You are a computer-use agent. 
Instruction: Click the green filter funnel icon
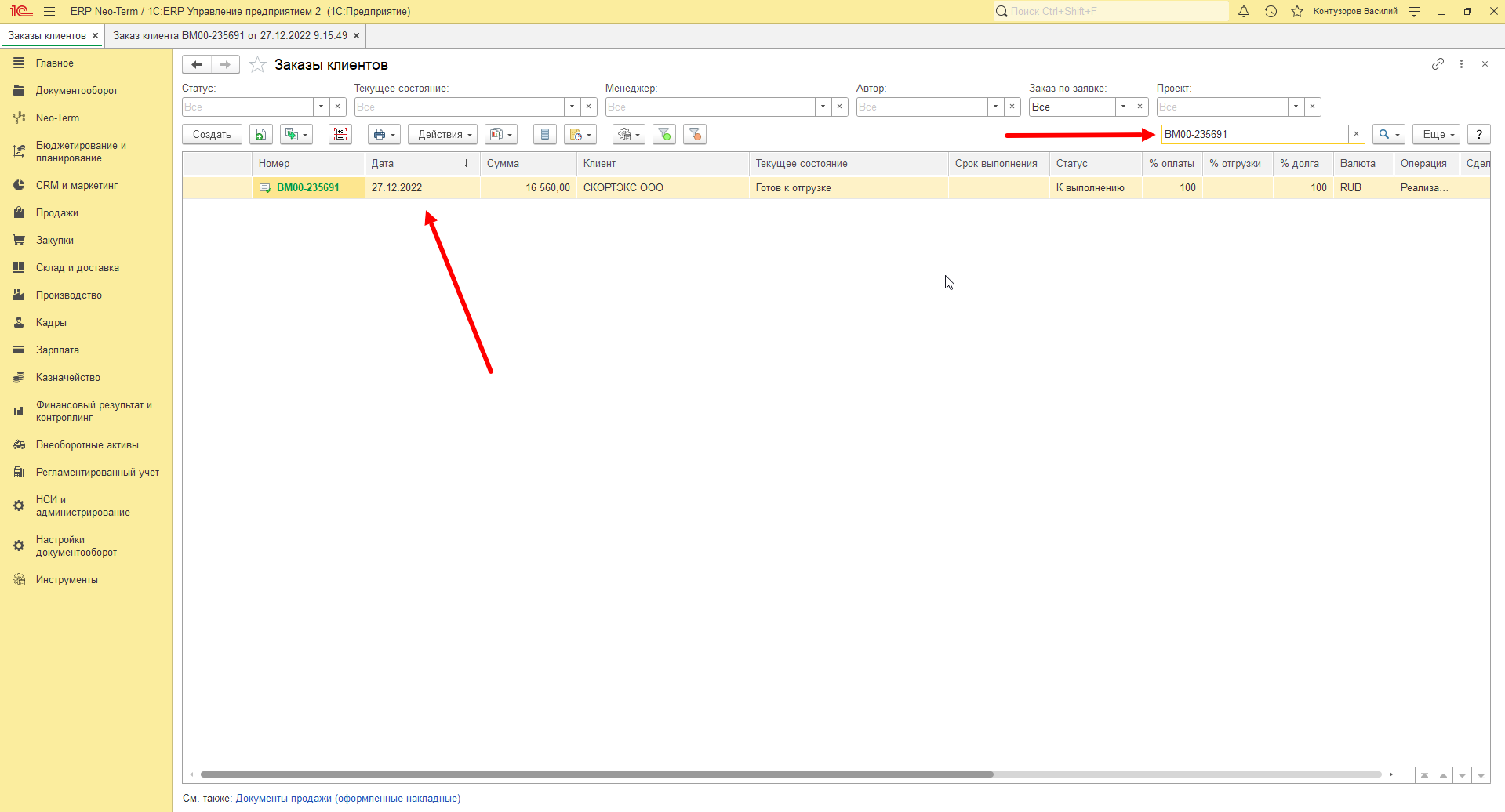[x=664, y=135]
